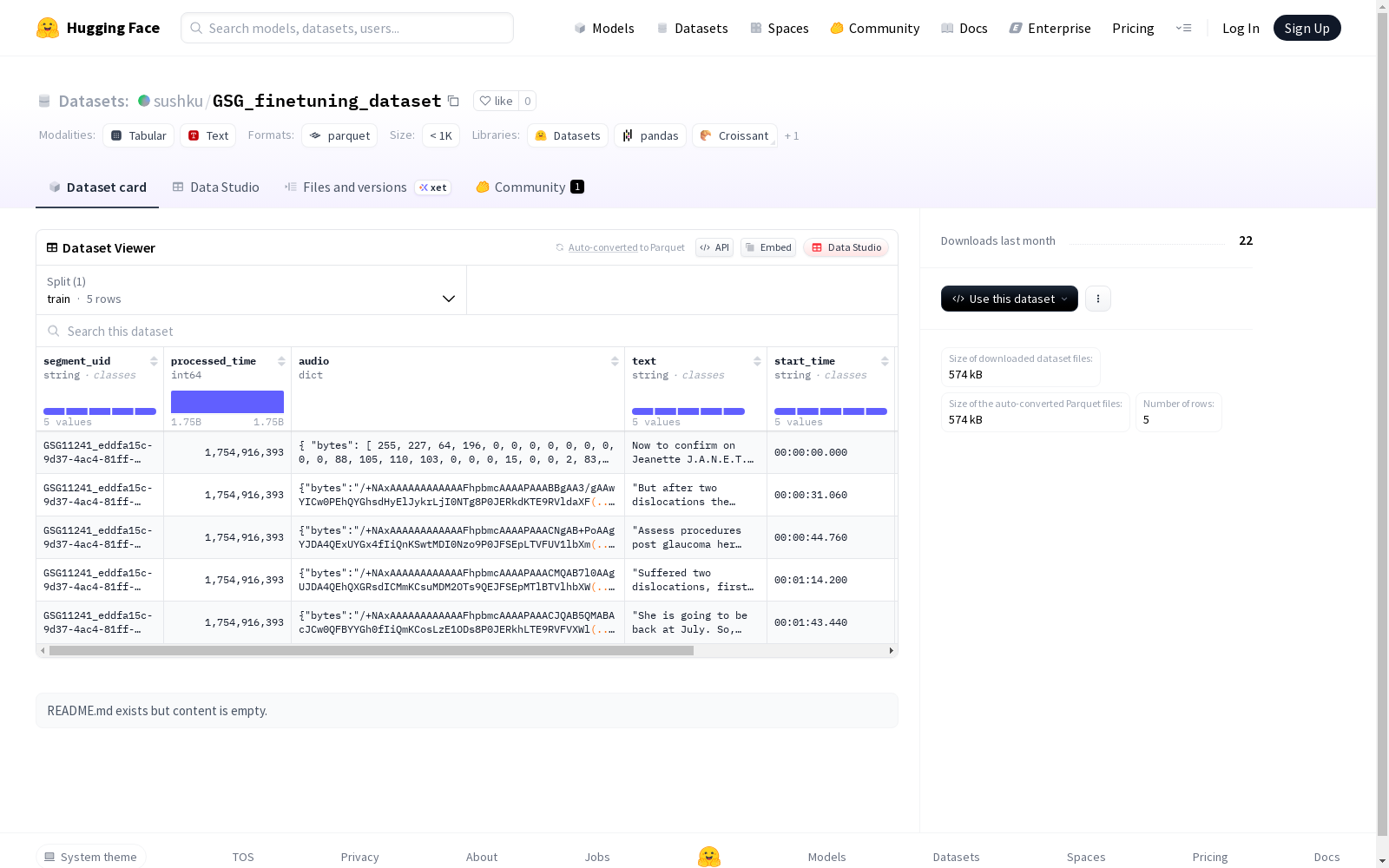Click the heart like button

[x=496, y=101]
